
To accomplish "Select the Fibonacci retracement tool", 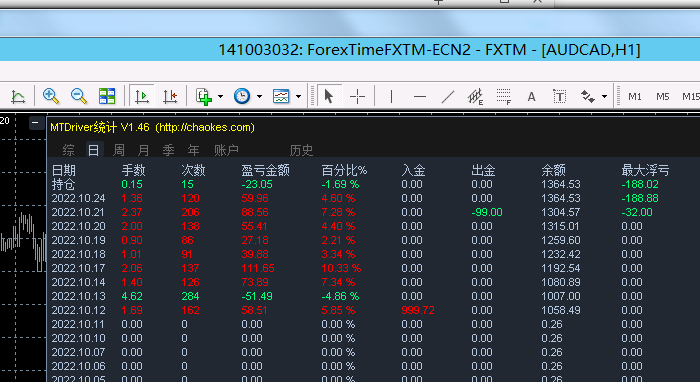I will (504, 96).
